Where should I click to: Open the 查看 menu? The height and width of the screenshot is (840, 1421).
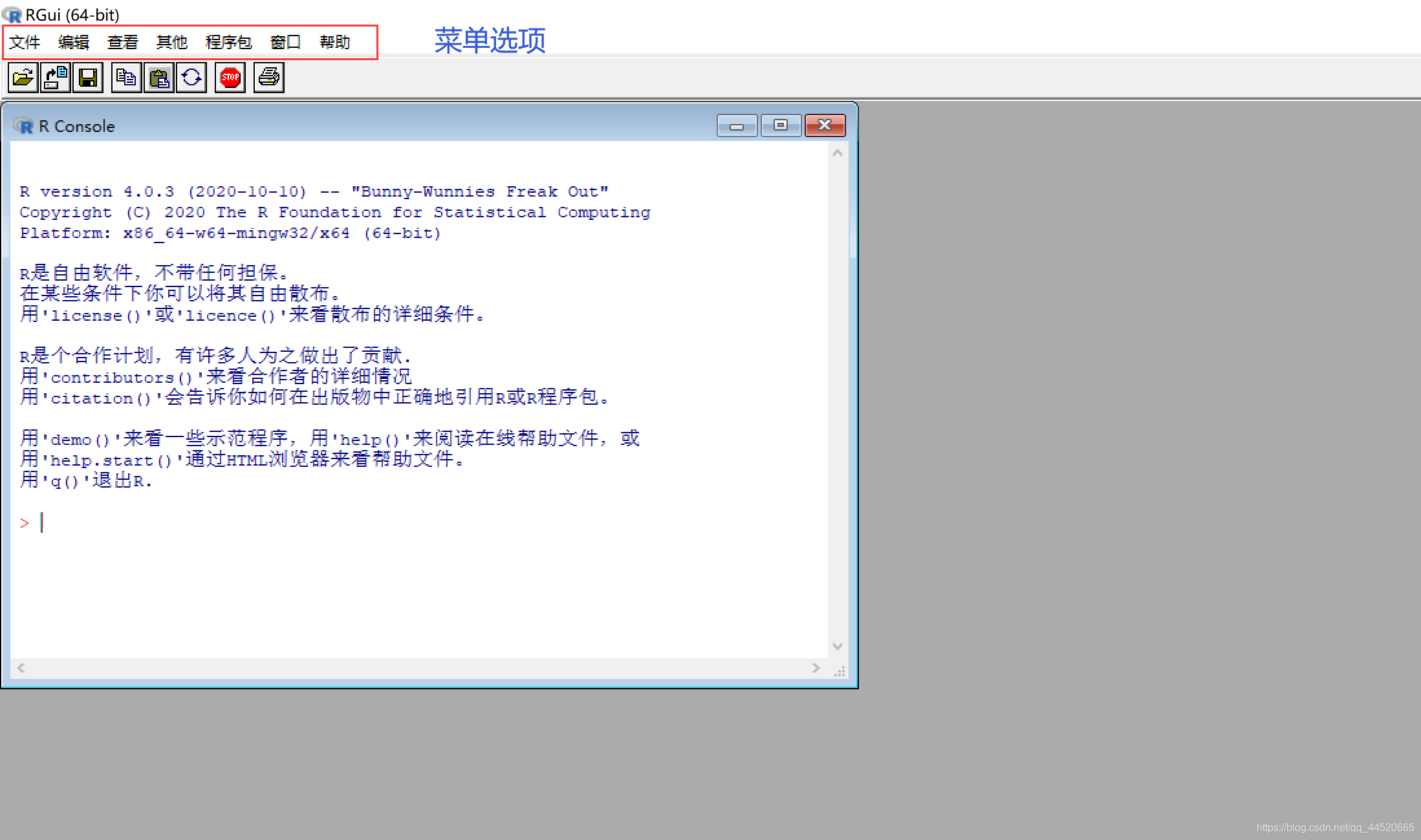(123, 43)
